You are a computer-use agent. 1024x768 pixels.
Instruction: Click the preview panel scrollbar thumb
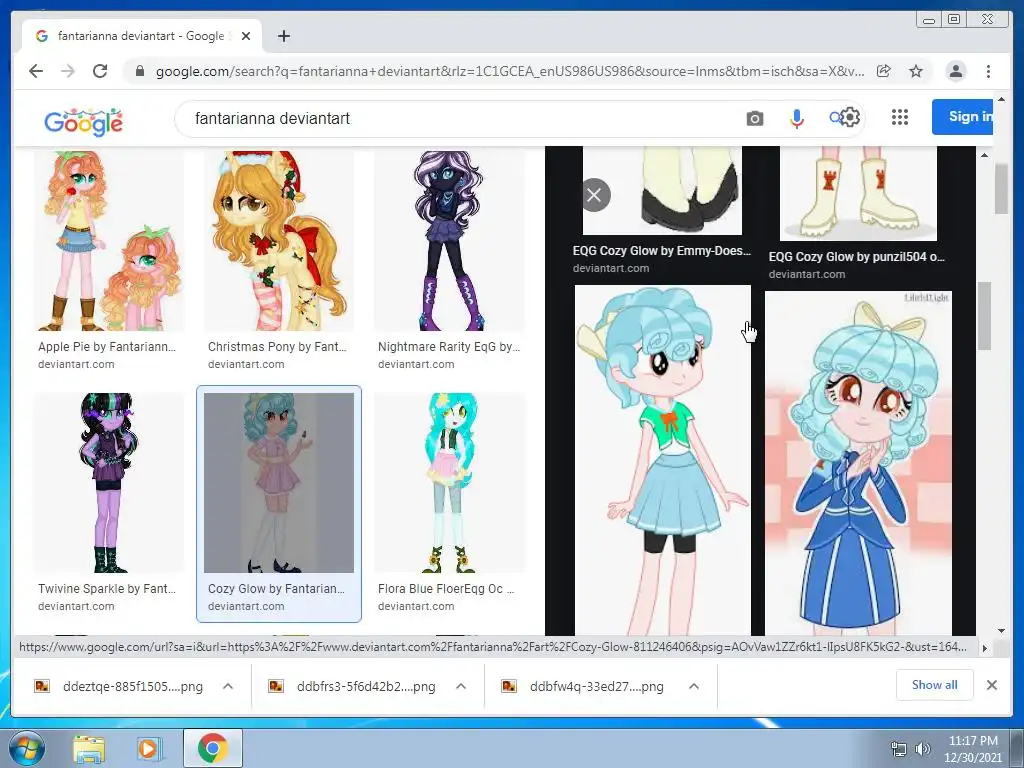click(x=984, y=315)
